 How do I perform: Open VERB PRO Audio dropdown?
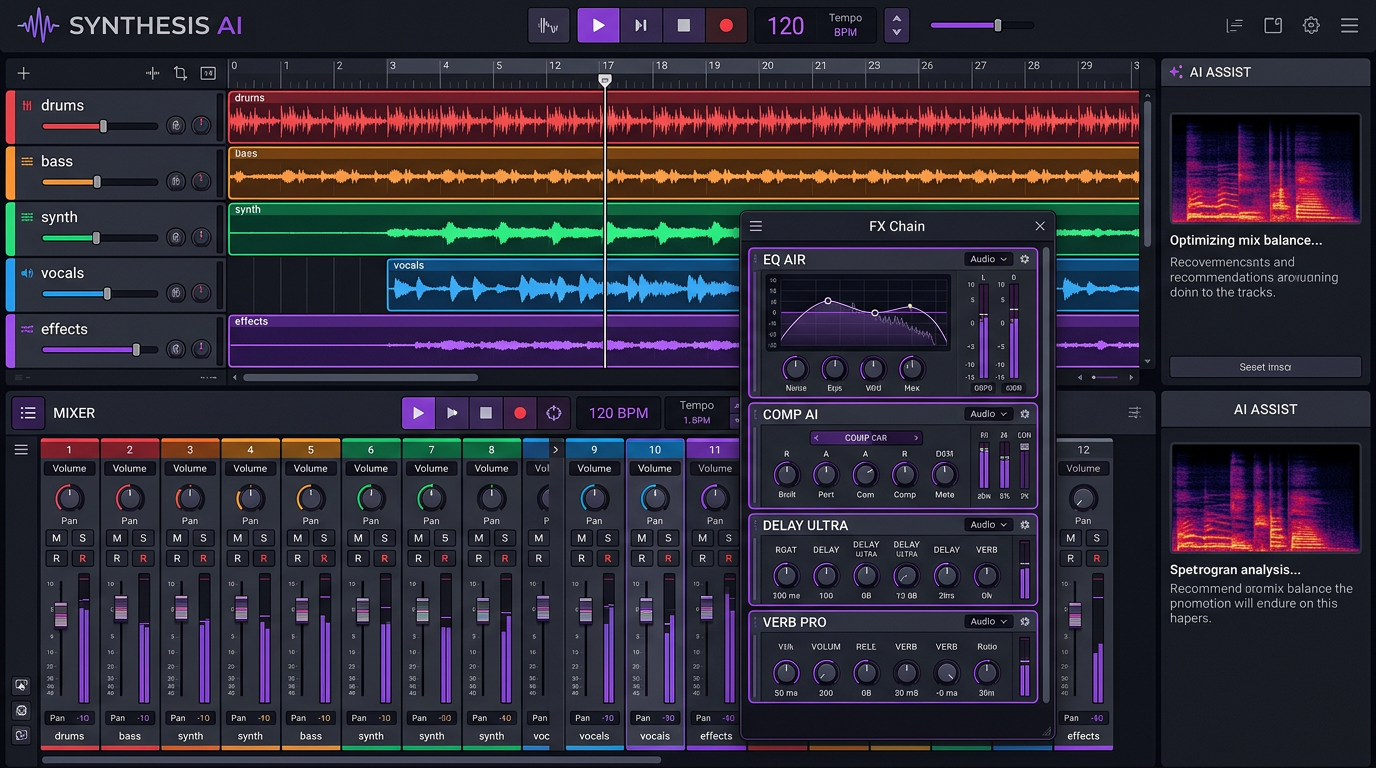point(988,622)
